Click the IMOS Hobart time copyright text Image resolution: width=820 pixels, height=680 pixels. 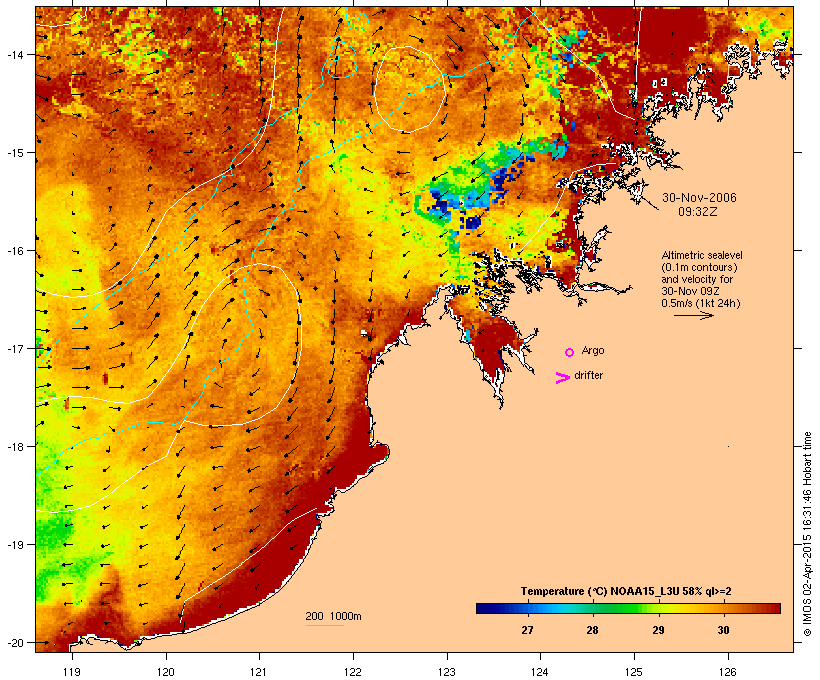(x=807, y=534)
